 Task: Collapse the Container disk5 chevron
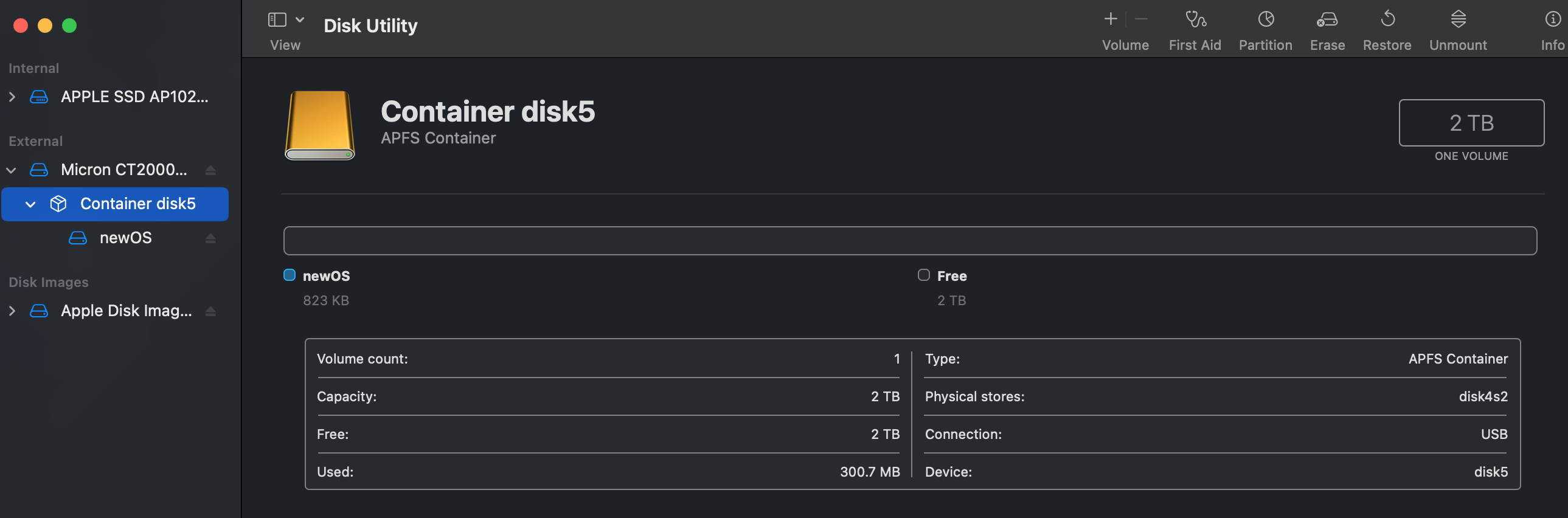[x=30, y=204]
